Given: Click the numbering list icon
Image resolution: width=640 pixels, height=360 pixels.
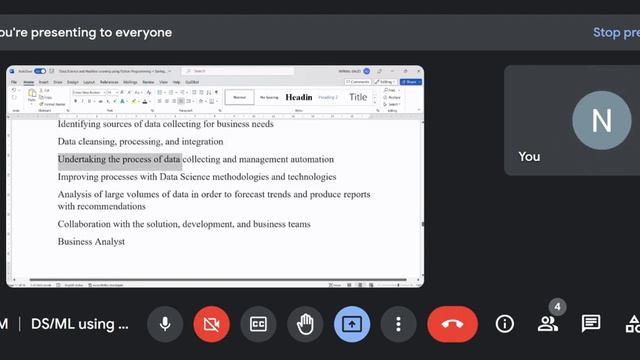Looking at the screenshot, I should (171, 93).
